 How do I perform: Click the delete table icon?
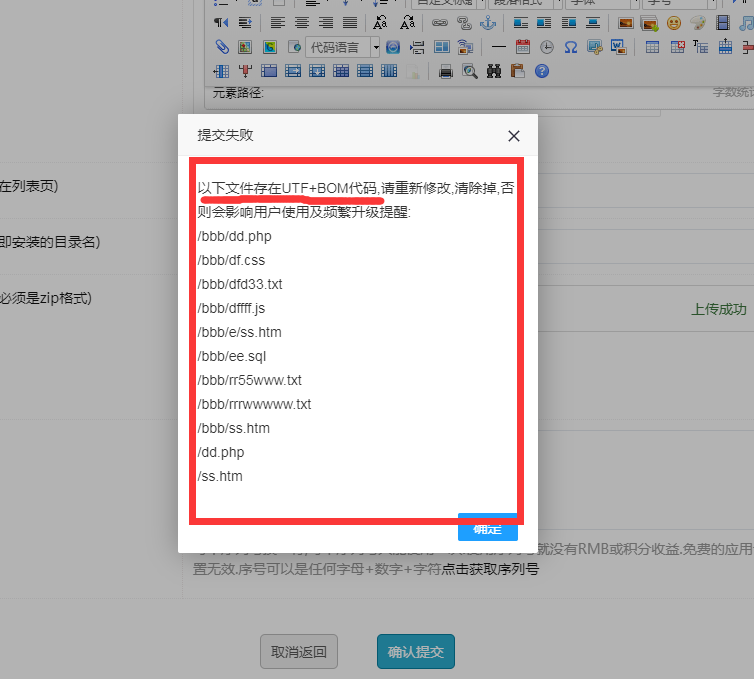pyautogui.click(x=677, y=47)
